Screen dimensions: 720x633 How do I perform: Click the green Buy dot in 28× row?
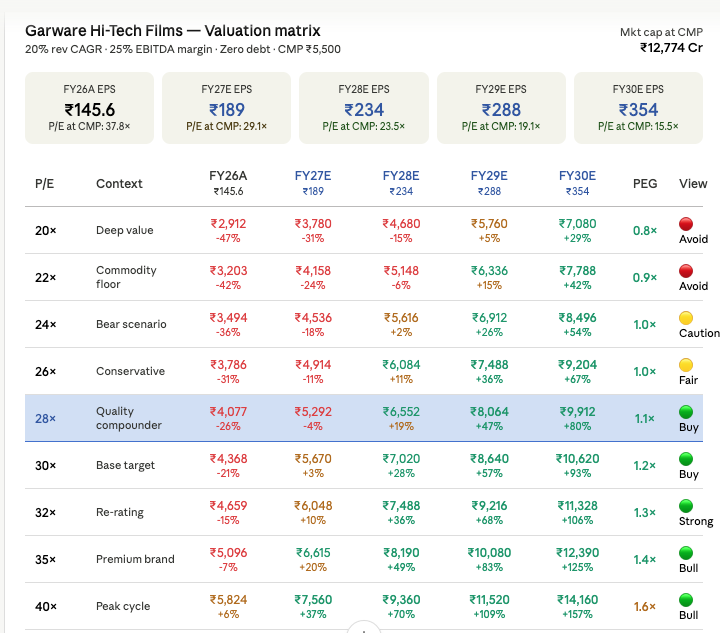click(x=686, y=412)
